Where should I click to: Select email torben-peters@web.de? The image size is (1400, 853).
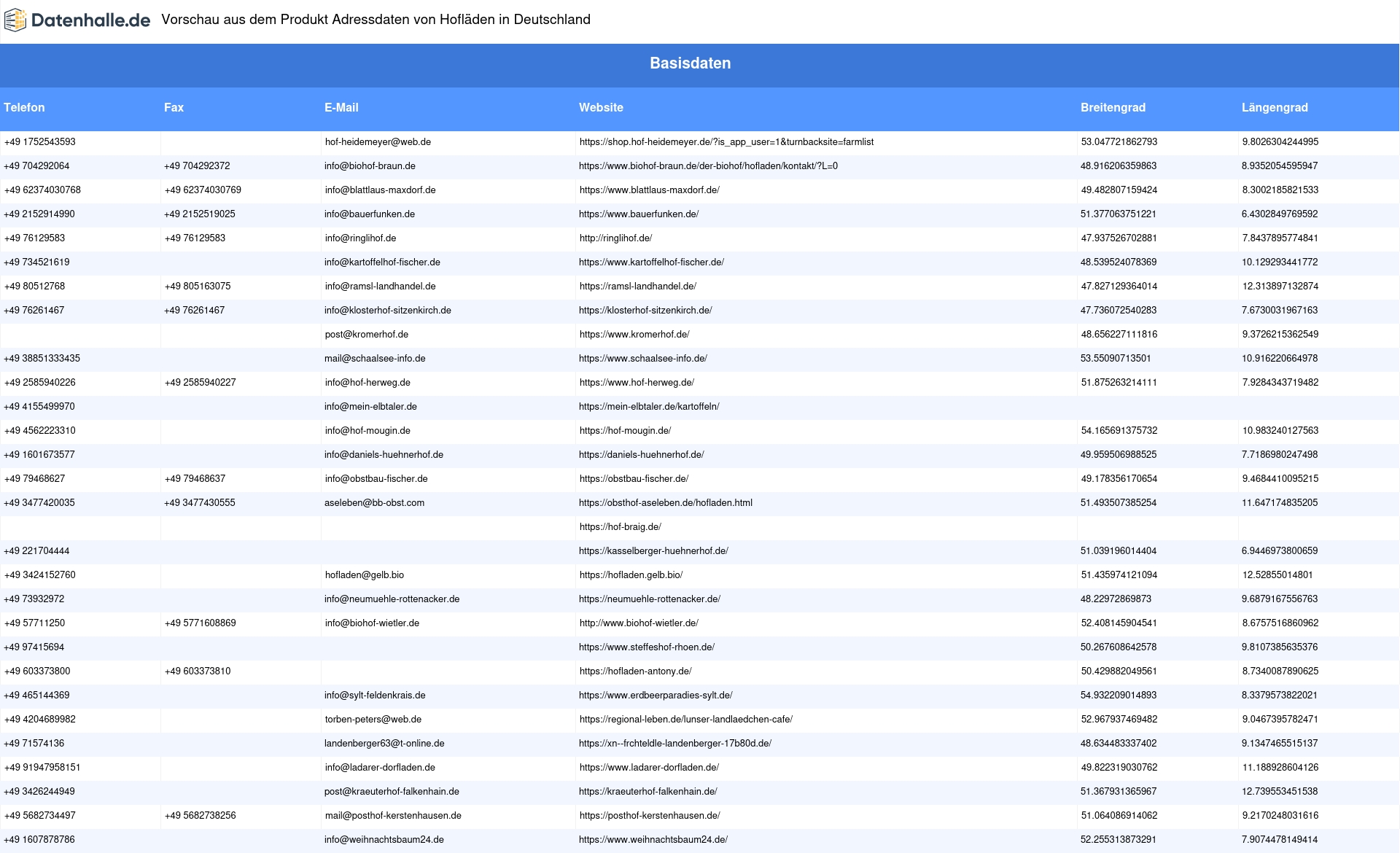(373, 720)
